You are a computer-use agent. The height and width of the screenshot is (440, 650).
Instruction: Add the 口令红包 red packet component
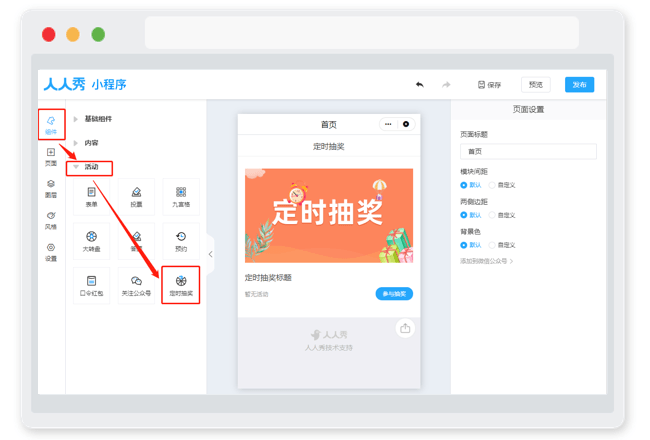[91, 286]
